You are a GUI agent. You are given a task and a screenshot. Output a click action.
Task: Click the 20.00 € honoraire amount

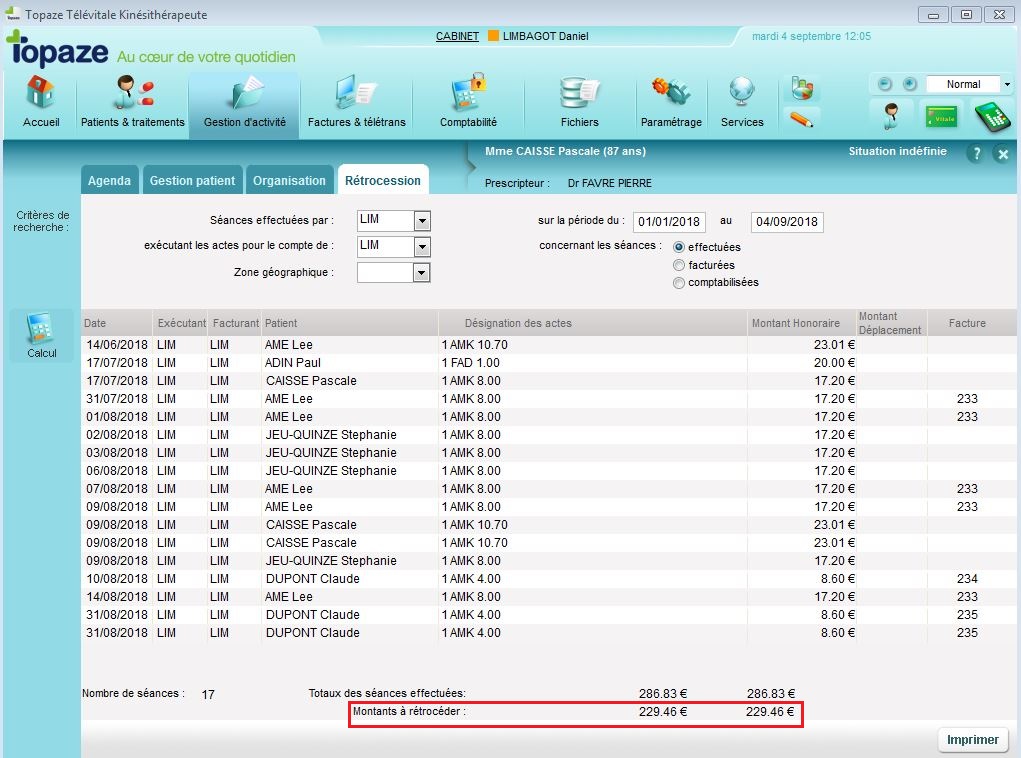click(834, 363)
